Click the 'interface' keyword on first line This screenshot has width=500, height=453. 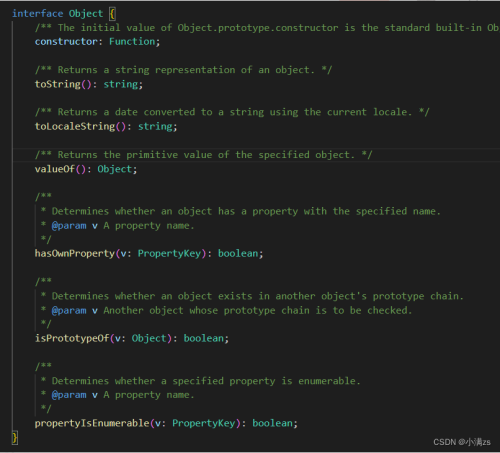click(37, 14)
